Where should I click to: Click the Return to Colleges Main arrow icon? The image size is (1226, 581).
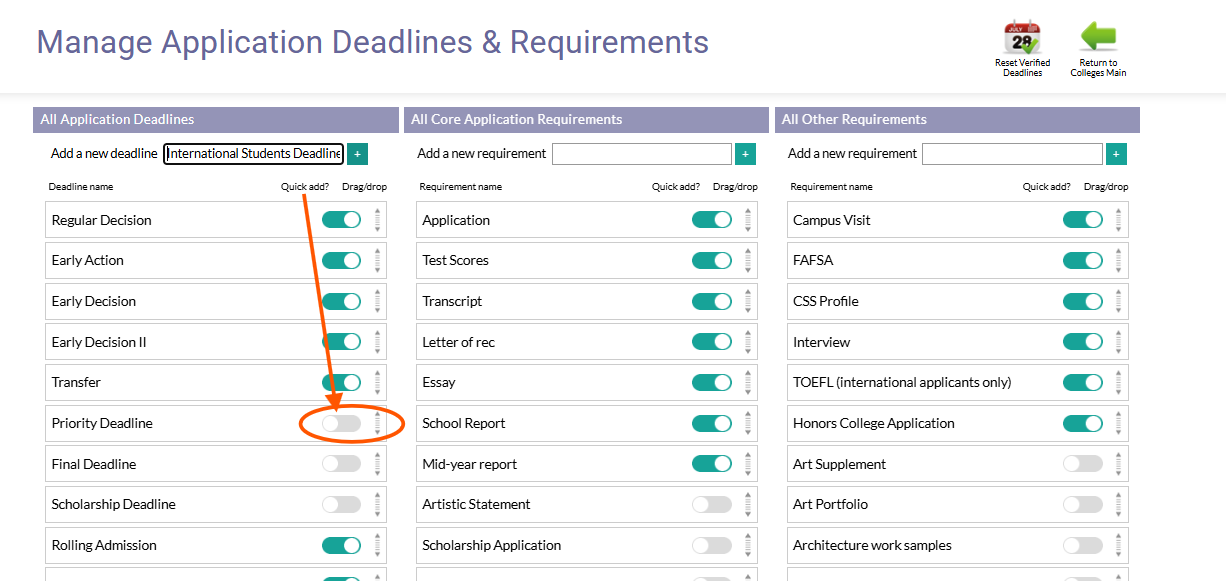[1098, 37]
